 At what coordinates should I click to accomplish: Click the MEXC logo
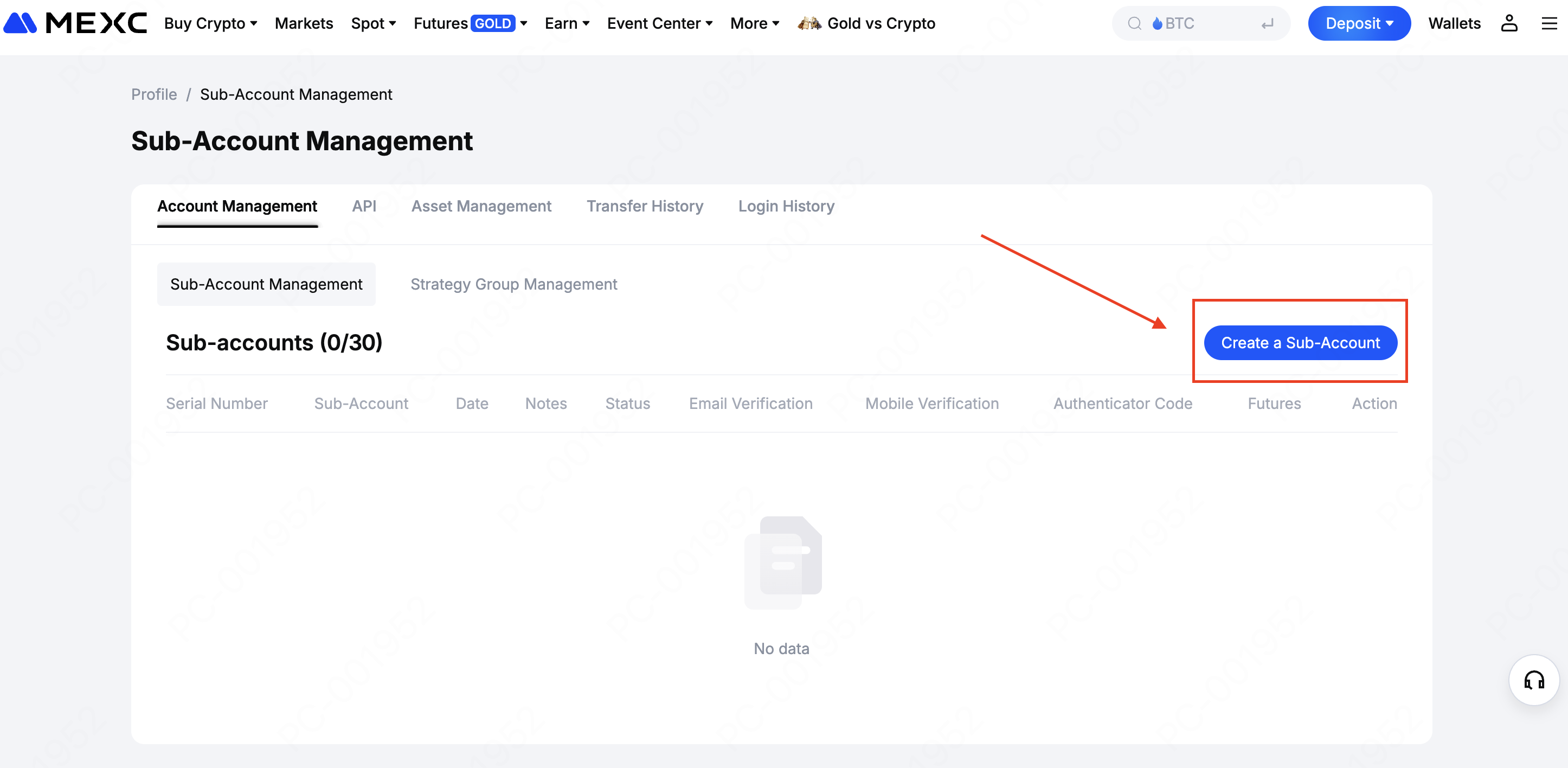75,23
